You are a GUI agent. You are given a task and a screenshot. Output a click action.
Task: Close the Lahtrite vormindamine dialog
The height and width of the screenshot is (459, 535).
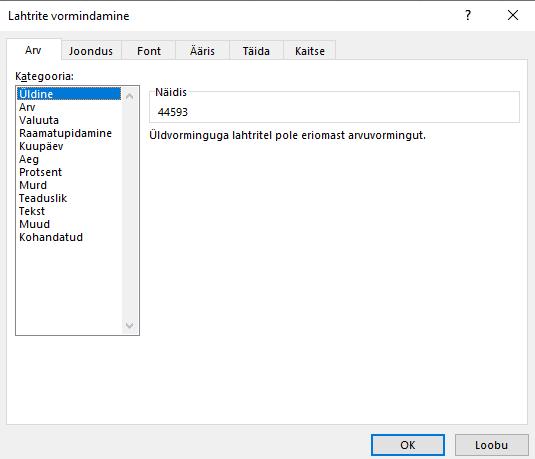coord(512,15)
